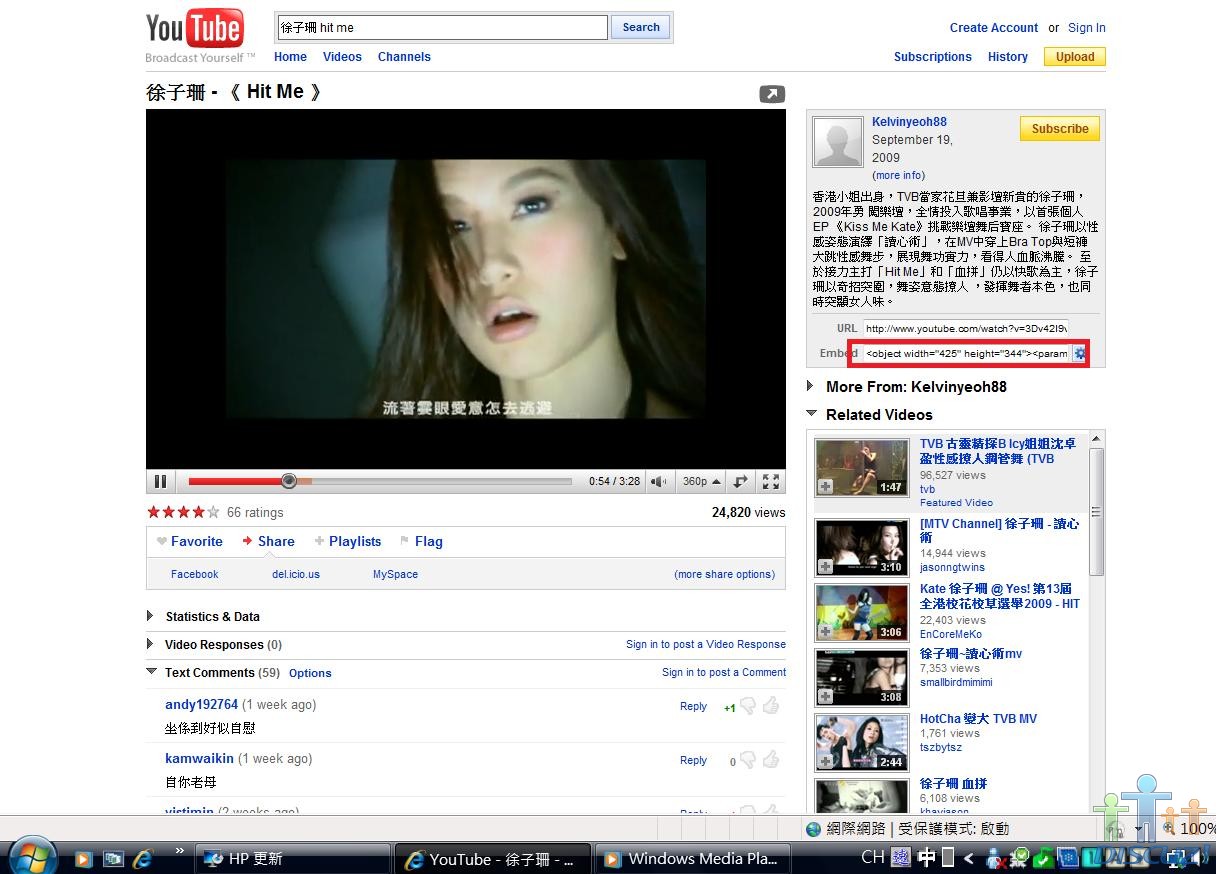The width and height of the screenshot is (1216, 874).
Task: Expand More From: Kelvinyeoh88 section
Action: (811, 386)
